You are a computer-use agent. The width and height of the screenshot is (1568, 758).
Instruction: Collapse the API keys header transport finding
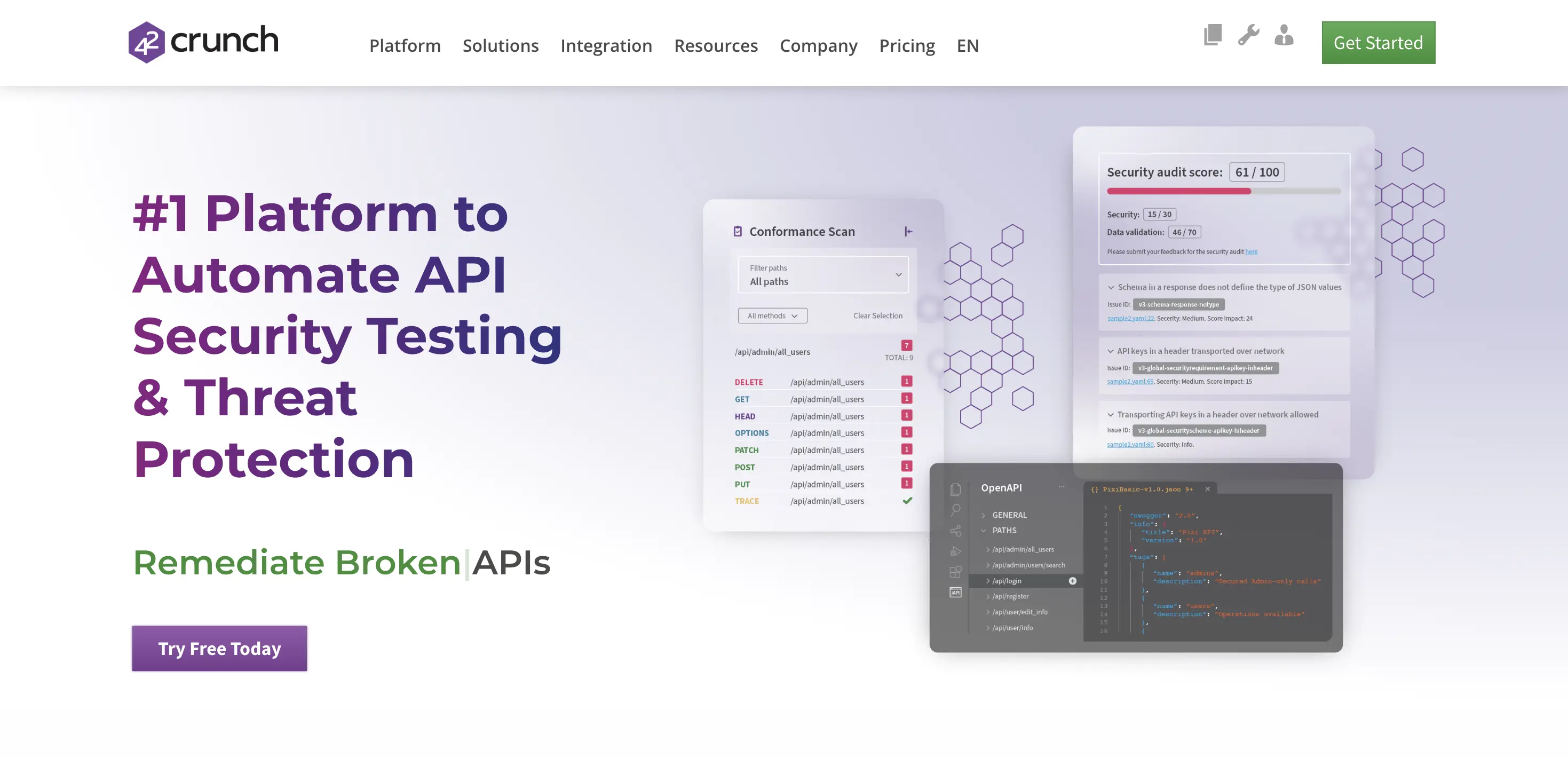coord(1110,351)
